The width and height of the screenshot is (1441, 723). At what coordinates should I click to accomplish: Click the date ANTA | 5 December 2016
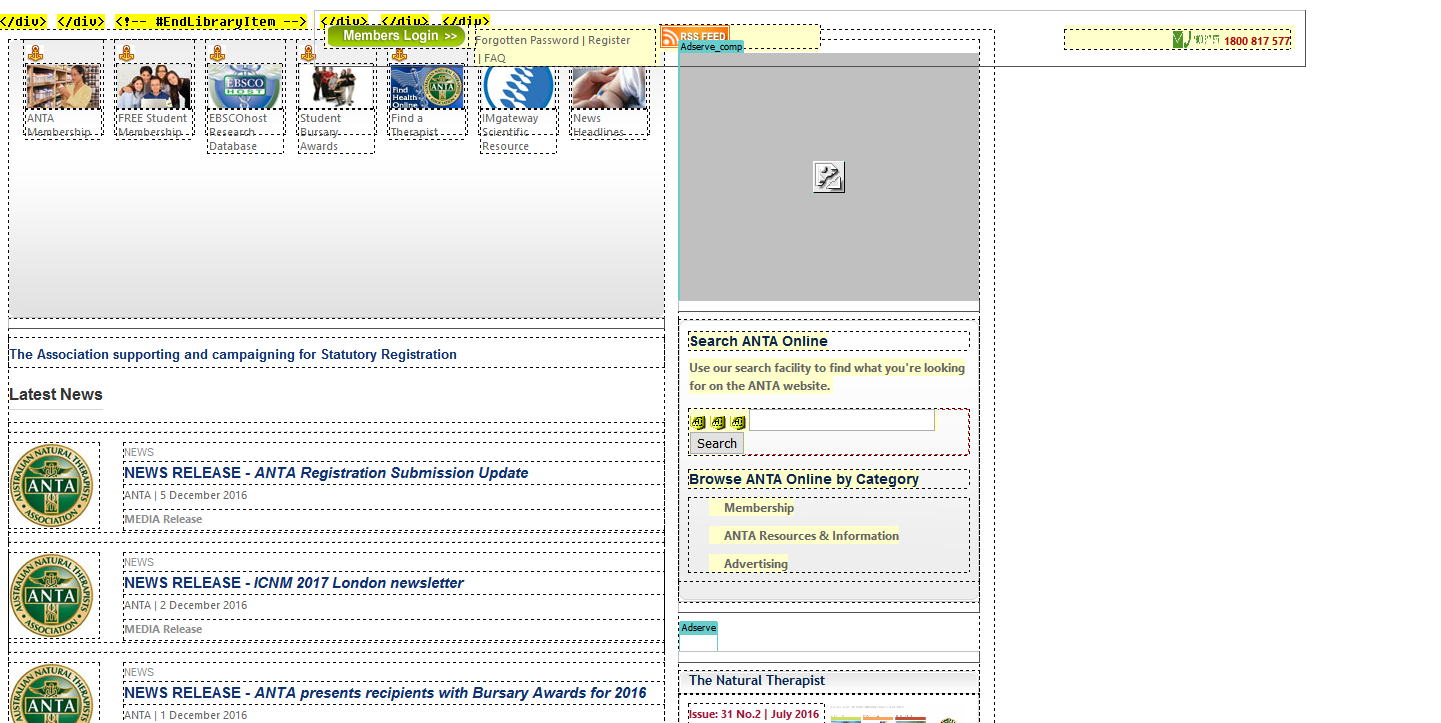[x=185, y=495]
